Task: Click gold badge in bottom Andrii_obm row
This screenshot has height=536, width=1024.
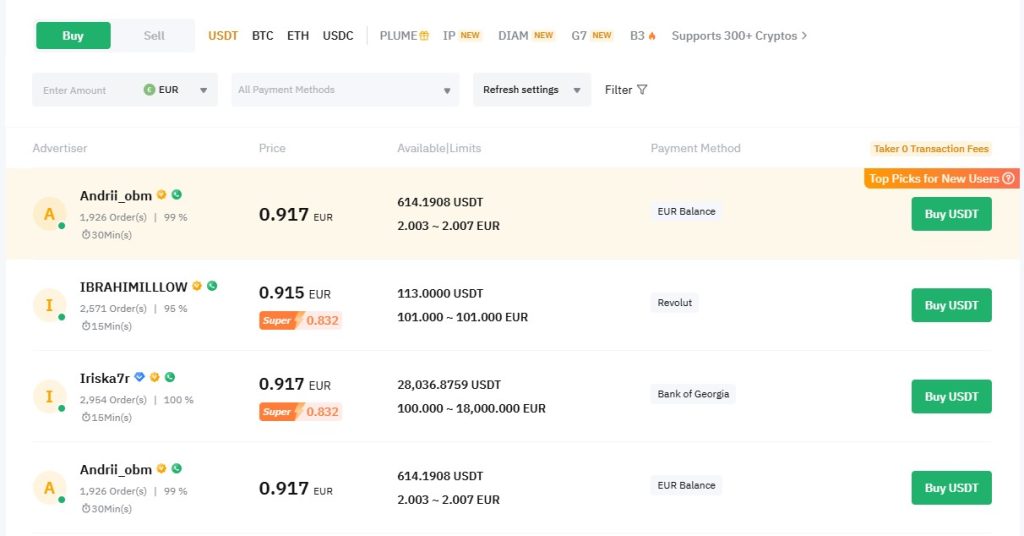Action: click(161, 468)
